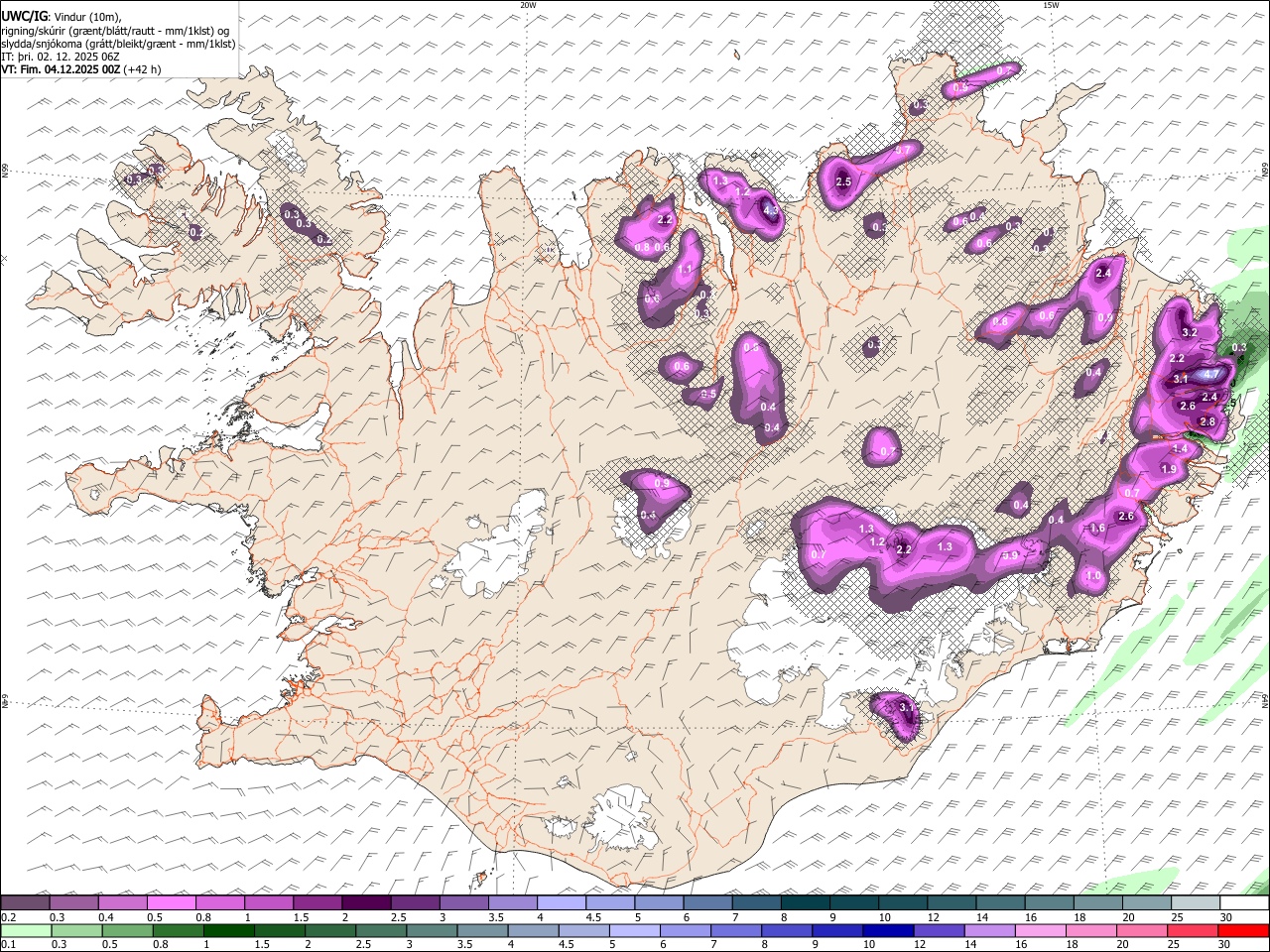Viewport: 1270px width, 952px height.
Task: Click the dark navy 10 swatch in bottom legend row
Action: click(x=887, y=931)
